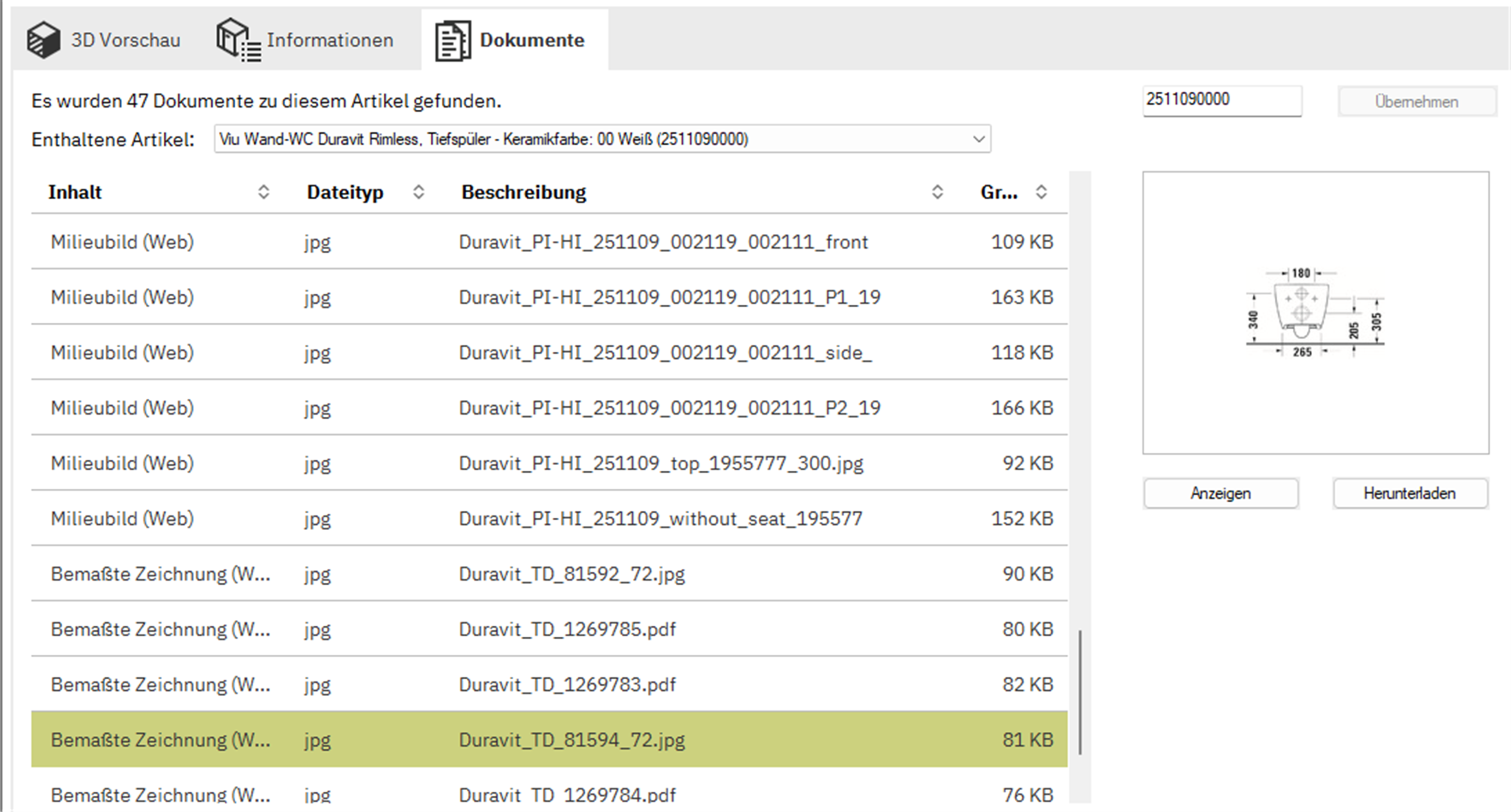Select row Duravit_PI-HI_251109_002119_002111_P1_19

click(549, 296)
